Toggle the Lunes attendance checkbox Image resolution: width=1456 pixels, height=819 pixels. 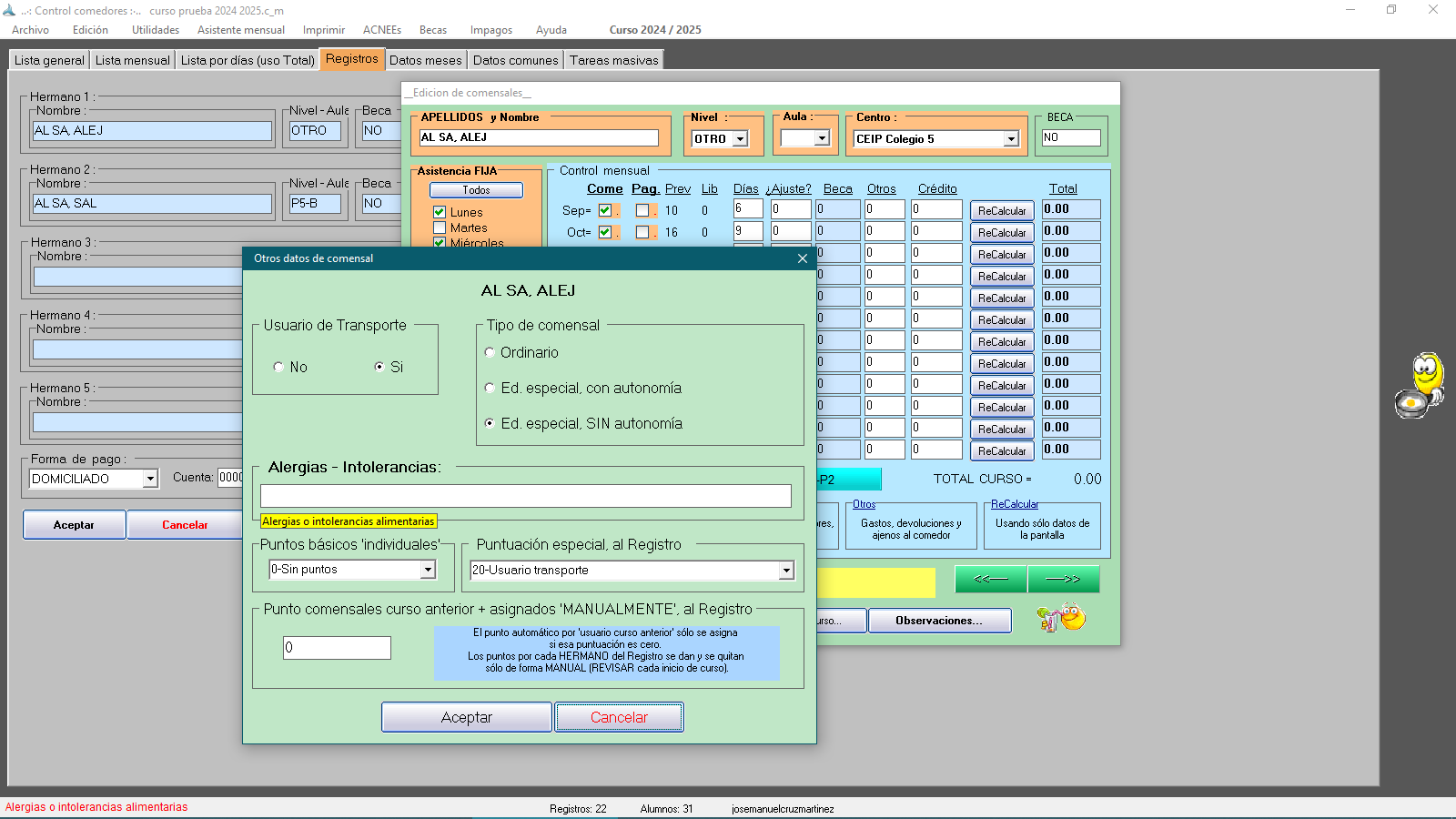click(x=440, y=212)
